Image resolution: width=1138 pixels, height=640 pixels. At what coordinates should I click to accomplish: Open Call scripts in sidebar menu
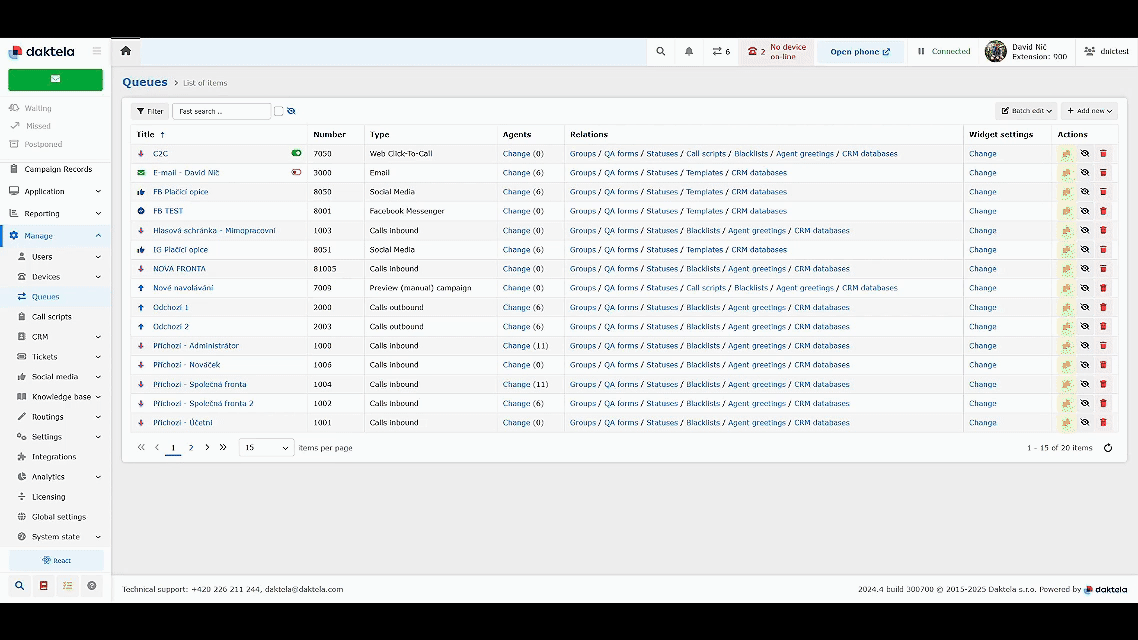[x=51, y=317]
